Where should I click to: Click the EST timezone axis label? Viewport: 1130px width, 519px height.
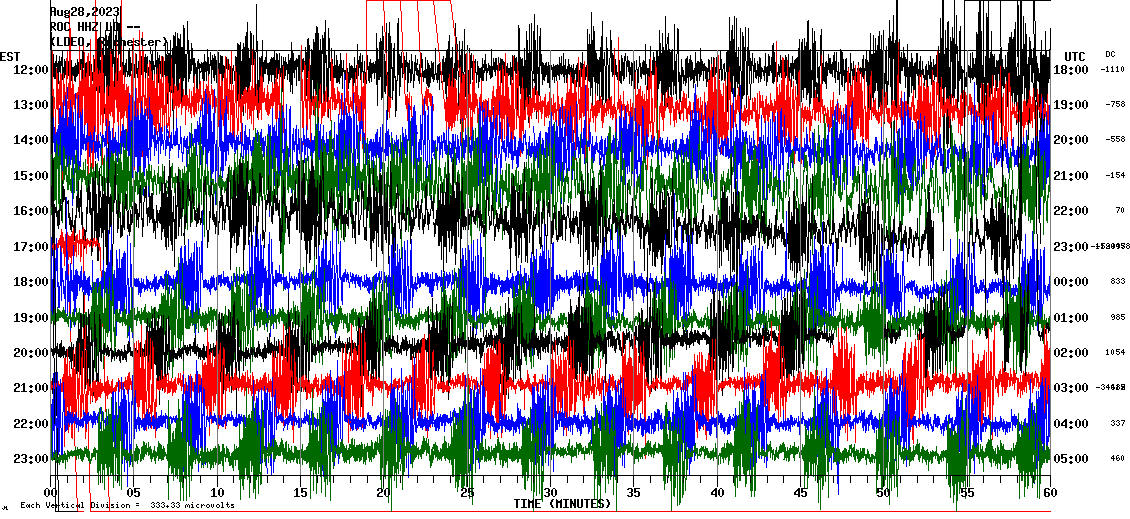tap(11, 56)
